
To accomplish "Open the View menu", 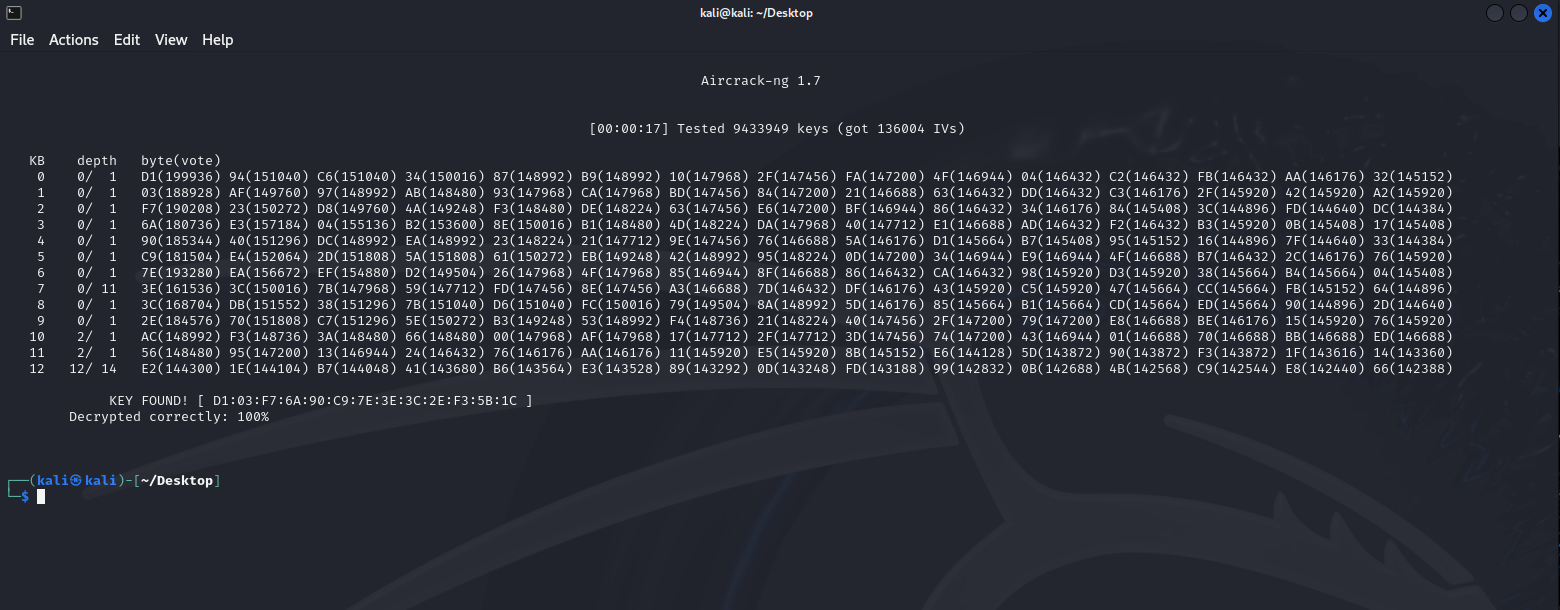I will 171,40.
